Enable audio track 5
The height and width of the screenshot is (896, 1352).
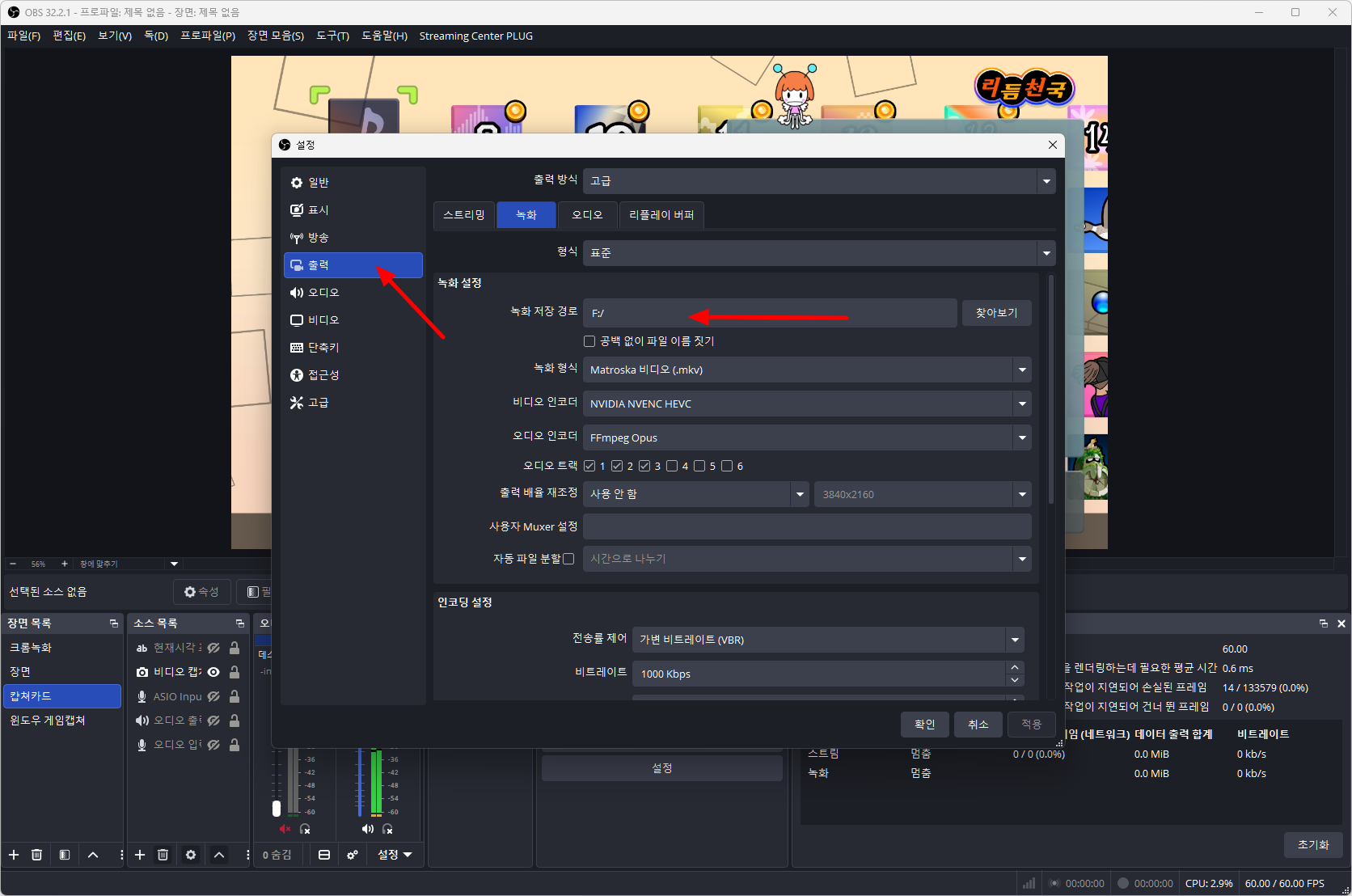click(699, 466)
